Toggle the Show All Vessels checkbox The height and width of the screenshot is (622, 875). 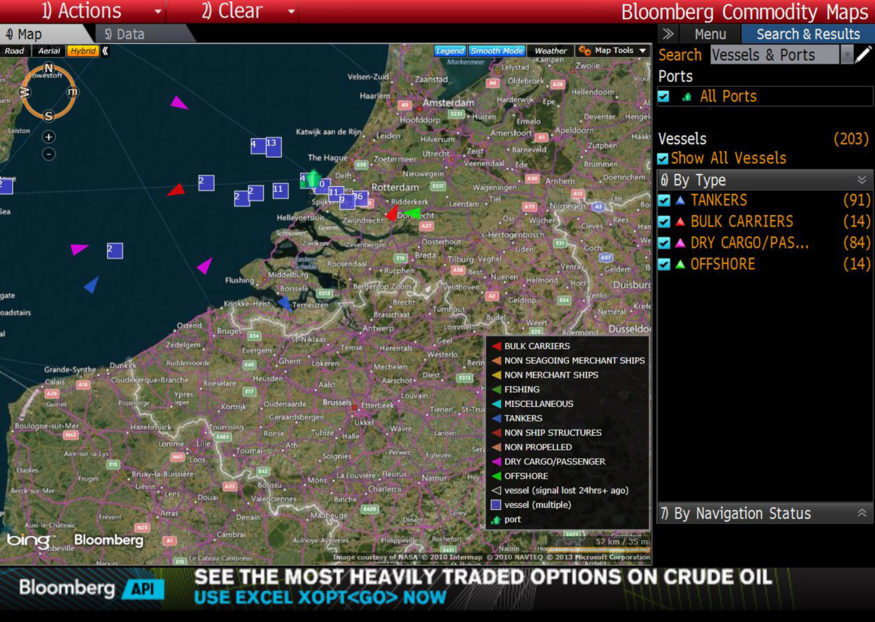tap(663, 159)
